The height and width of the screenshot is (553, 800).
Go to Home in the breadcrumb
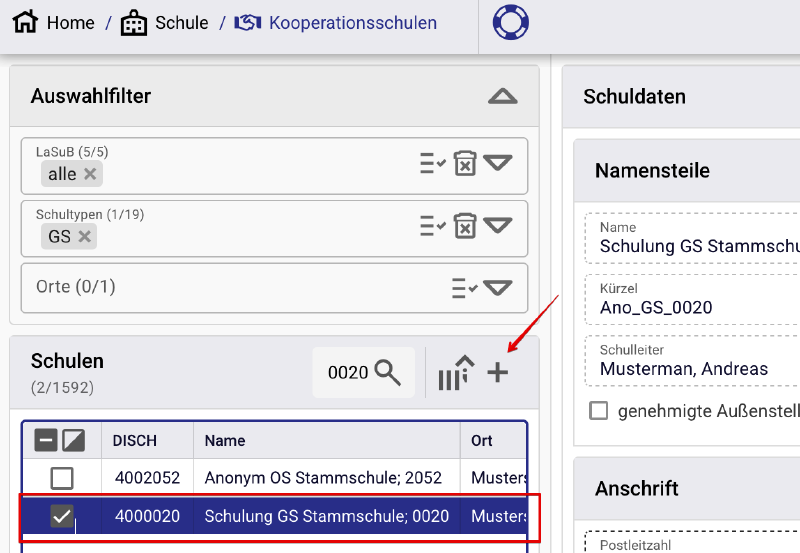pyautogui.click(x=54, y=22)
